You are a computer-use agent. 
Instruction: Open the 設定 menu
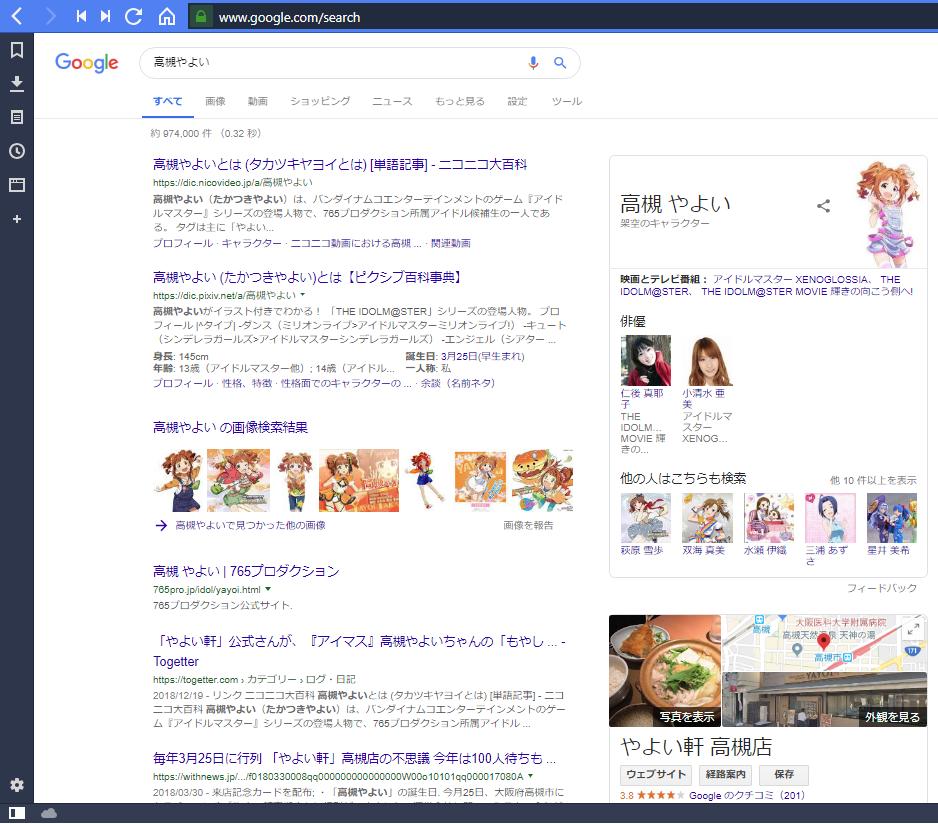517,101
